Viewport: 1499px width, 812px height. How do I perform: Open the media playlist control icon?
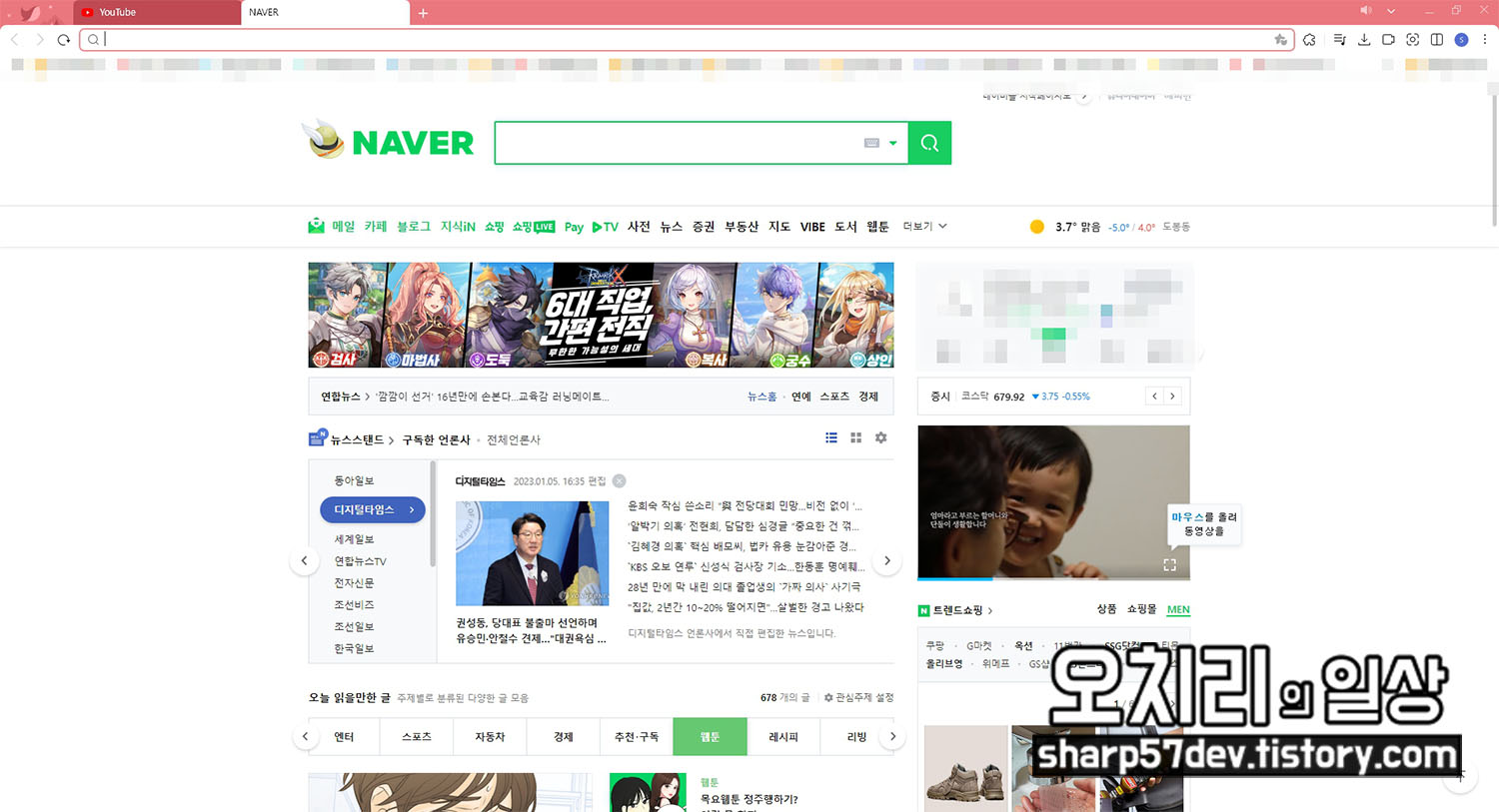[x=1339, y=40]
